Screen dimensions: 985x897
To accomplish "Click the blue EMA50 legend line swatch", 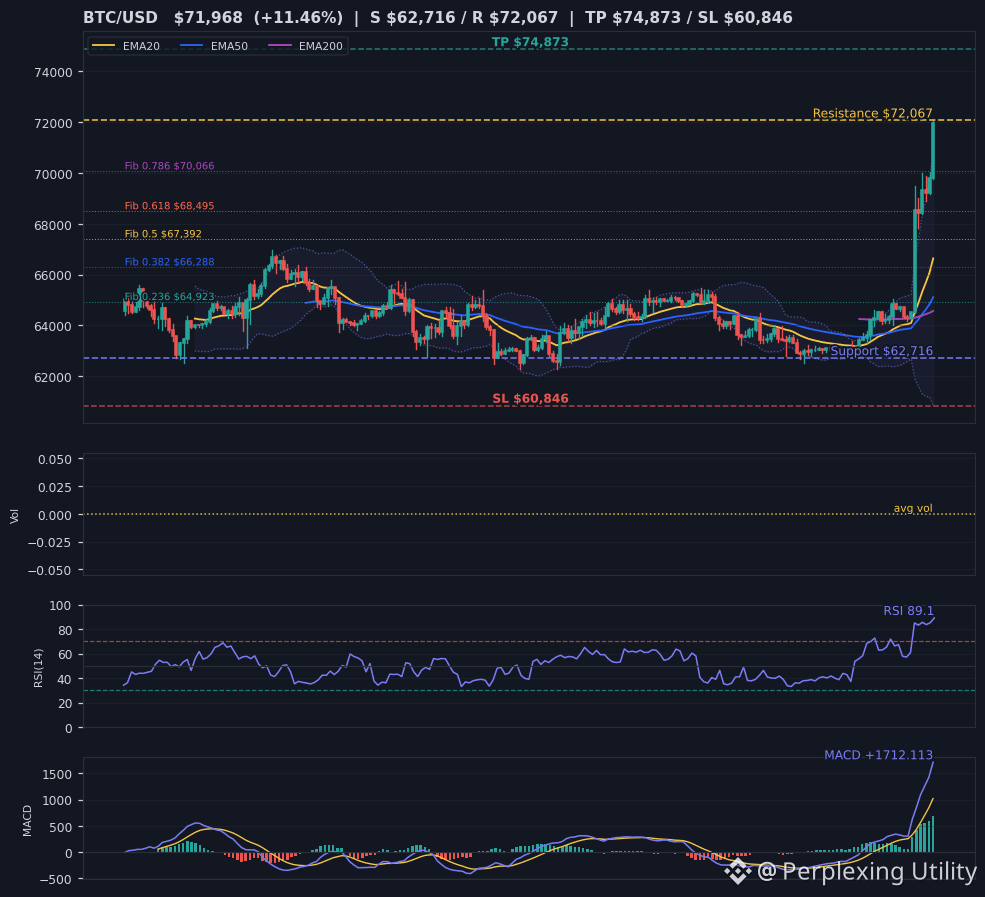I will (192, 46).
